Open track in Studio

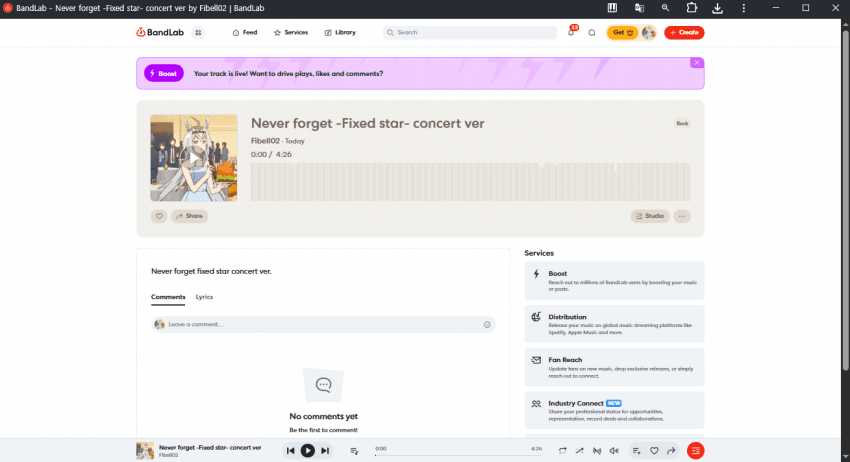pyautogui.click(x=650, y=216)
